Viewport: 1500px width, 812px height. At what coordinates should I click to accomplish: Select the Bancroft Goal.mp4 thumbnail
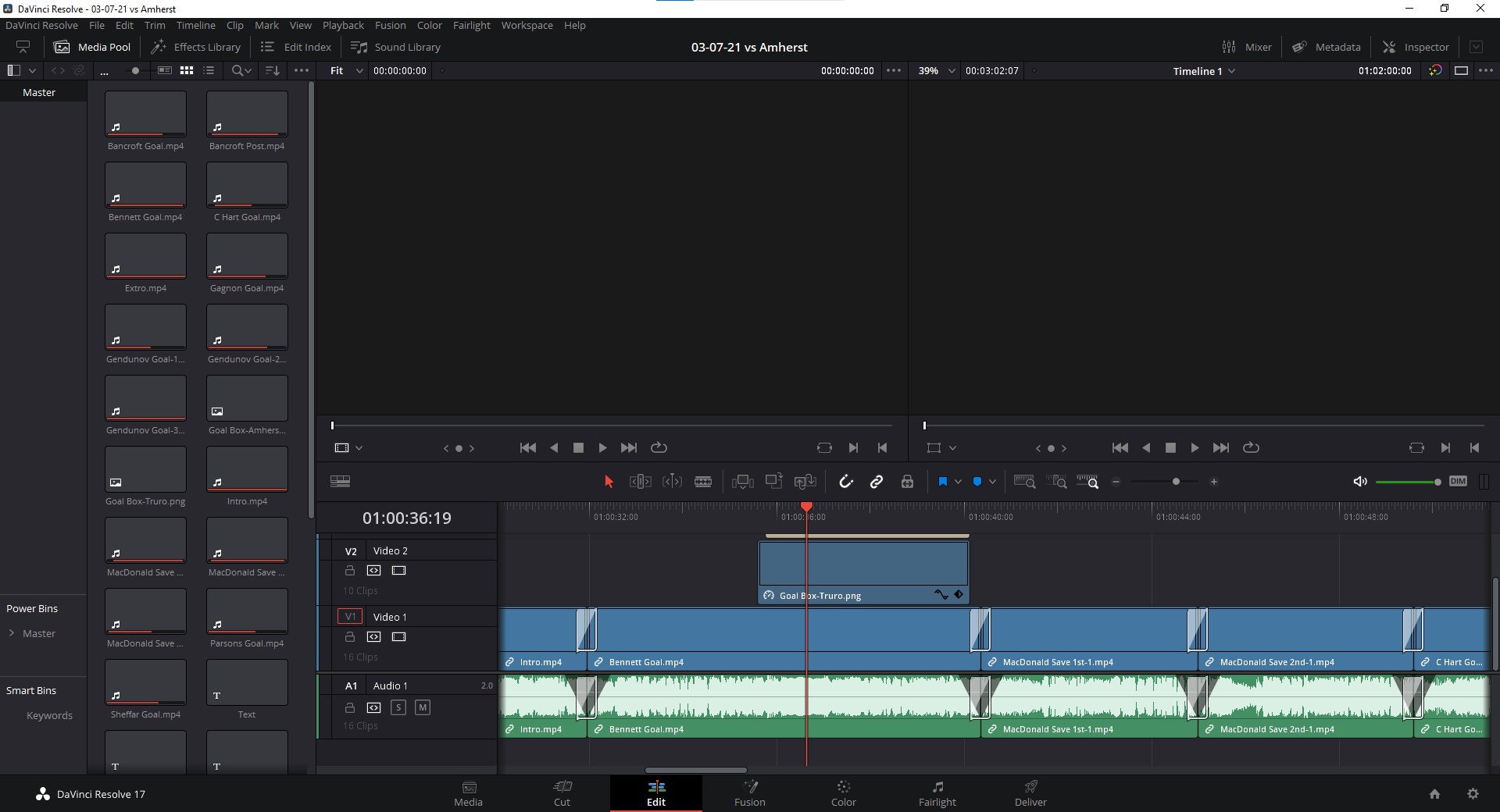pos(145,114)
